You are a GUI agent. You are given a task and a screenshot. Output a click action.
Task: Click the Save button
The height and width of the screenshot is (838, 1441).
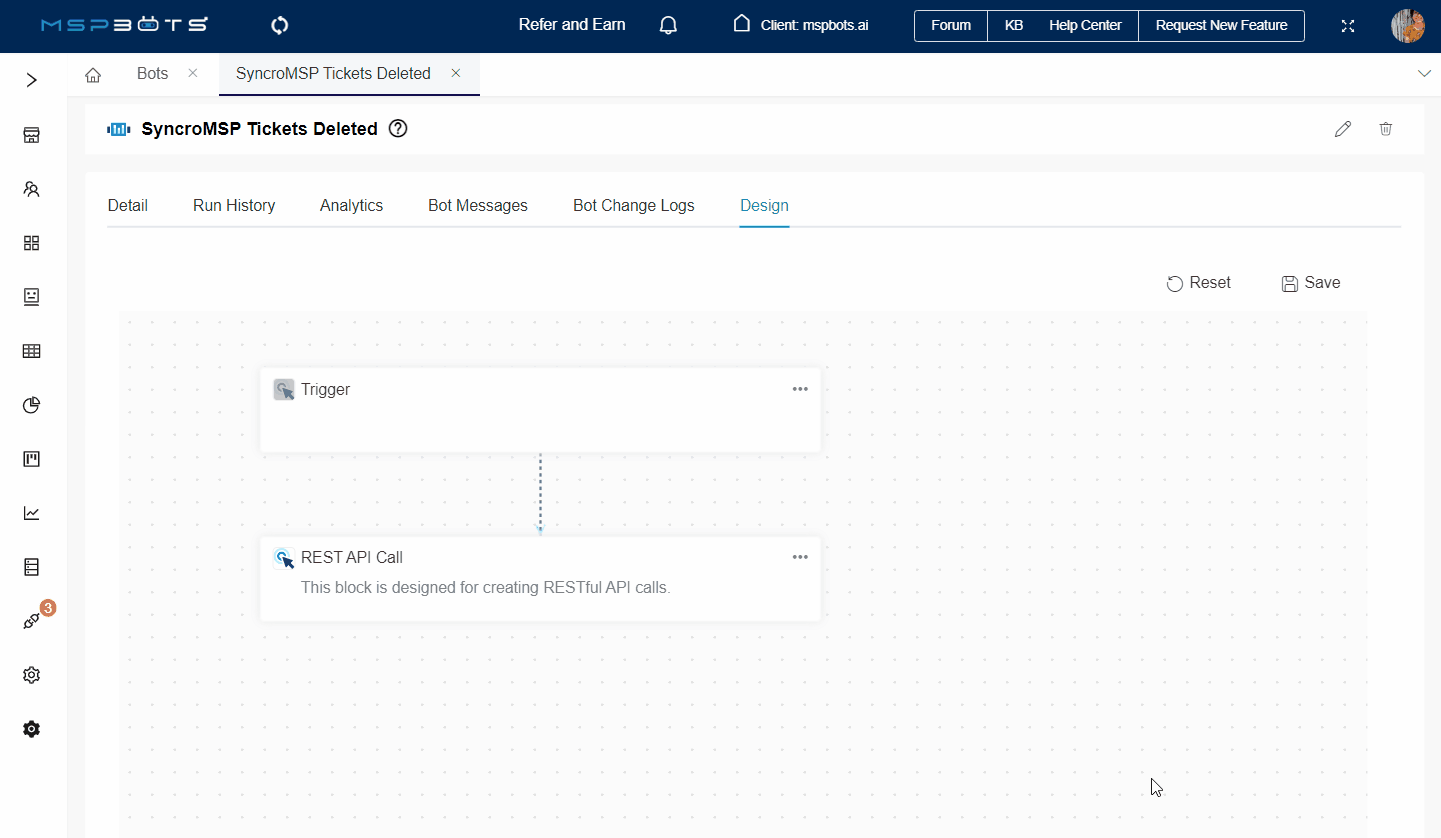pyautogui.click(x=1310, y=283)
